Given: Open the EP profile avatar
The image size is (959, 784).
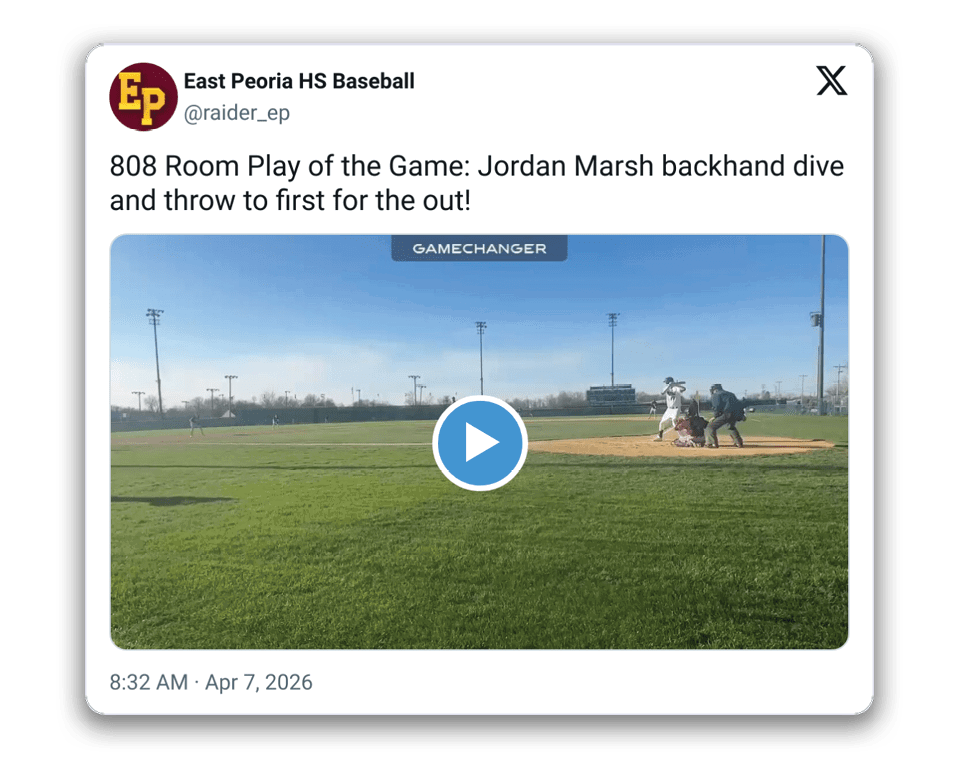Looking at the screenshot, I should click(x=144, y=97).
